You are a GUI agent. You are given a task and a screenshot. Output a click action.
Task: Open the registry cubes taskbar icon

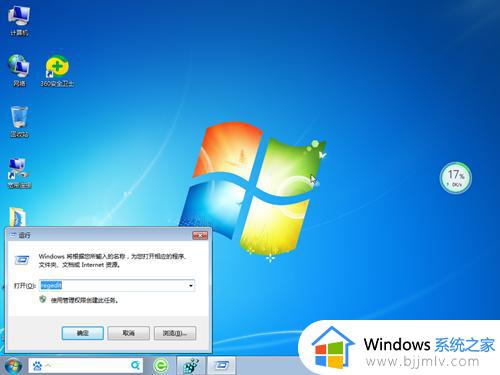pyautogui.click(x=191, y=366)
